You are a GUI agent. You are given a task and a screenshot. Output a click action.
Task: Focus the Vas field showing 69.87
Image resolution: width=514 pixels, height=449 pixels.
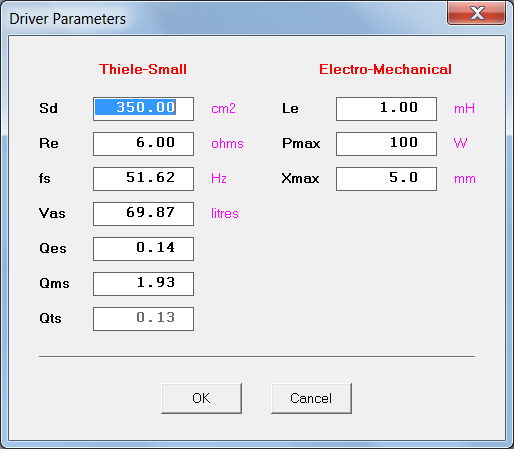pos(143,214)
